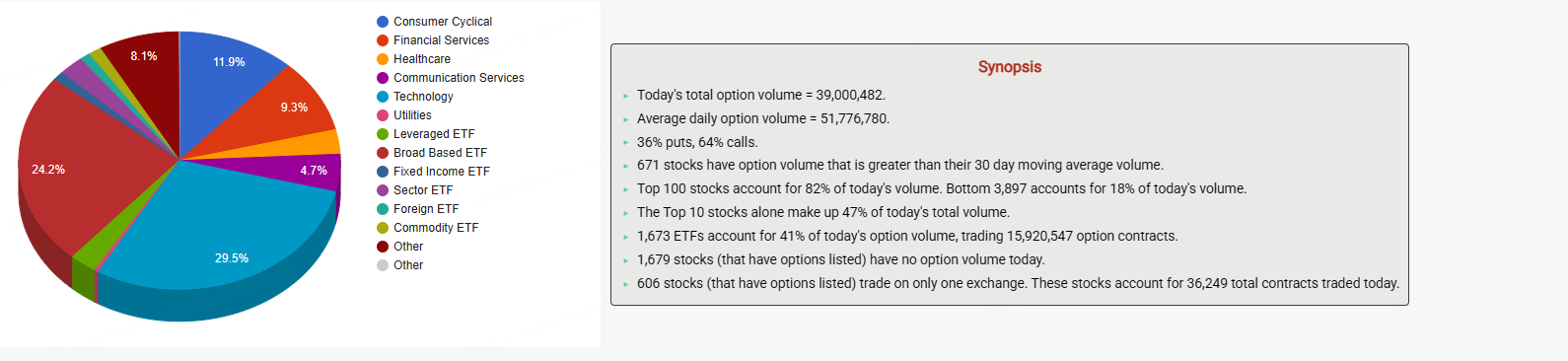Click the Commodity ETF legend dot
The image size is (1568, 361).
383,228
